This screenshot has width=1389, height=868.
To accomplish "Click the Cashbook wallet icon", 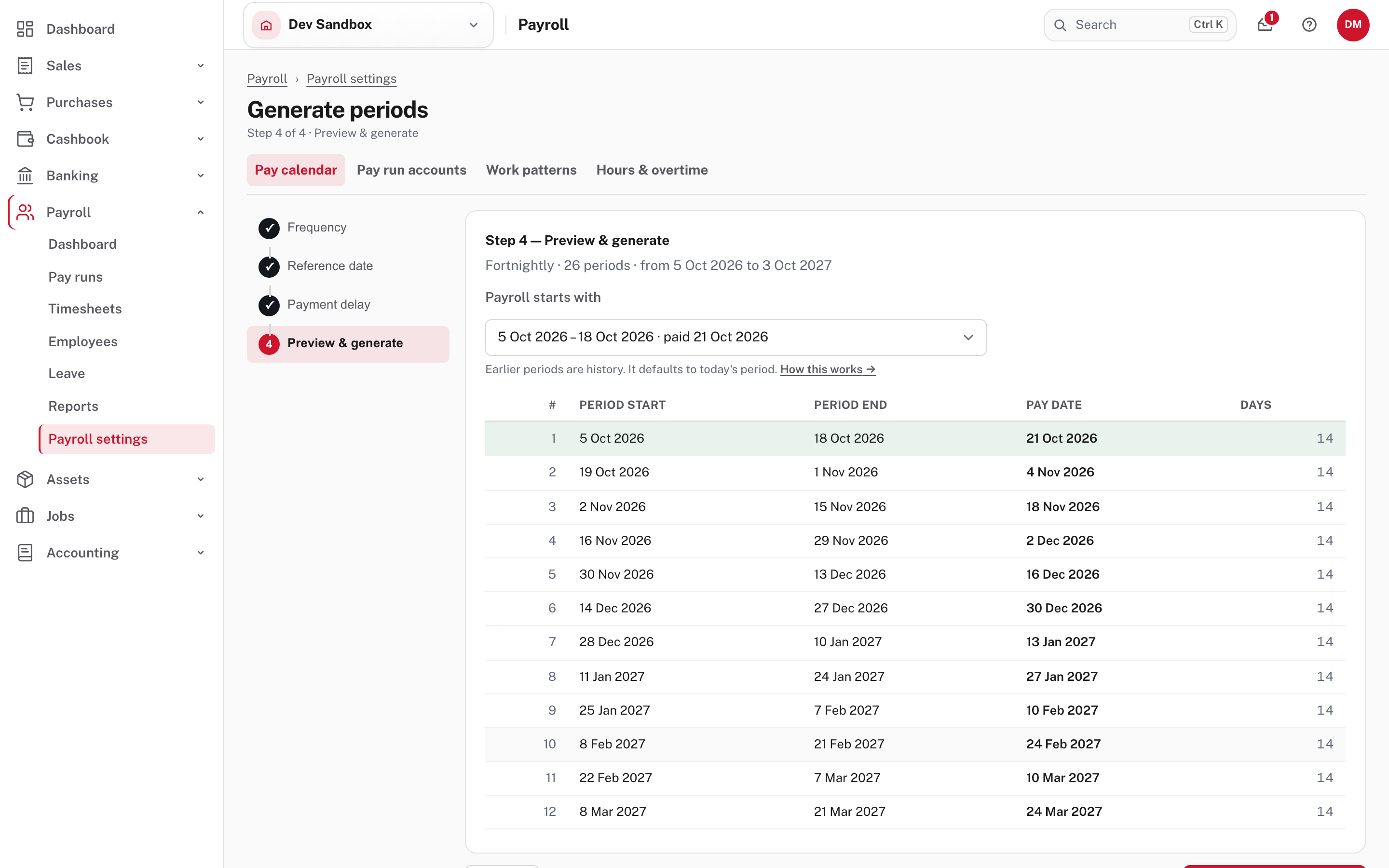I will coord(25,139).
